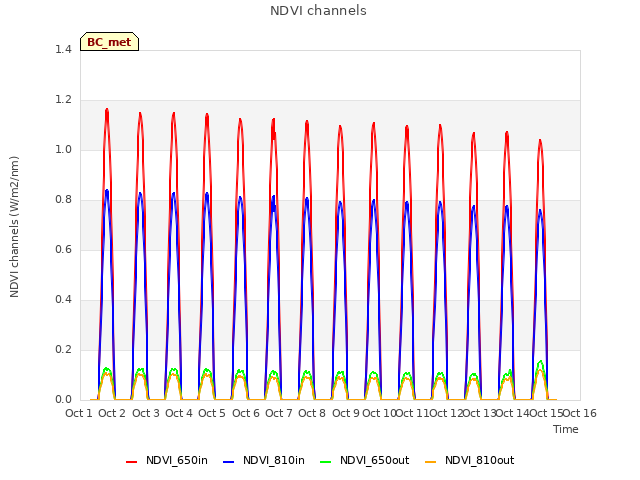Click the 0.4 y-axis tick label

pyautogui.click(x=63, y=300)
